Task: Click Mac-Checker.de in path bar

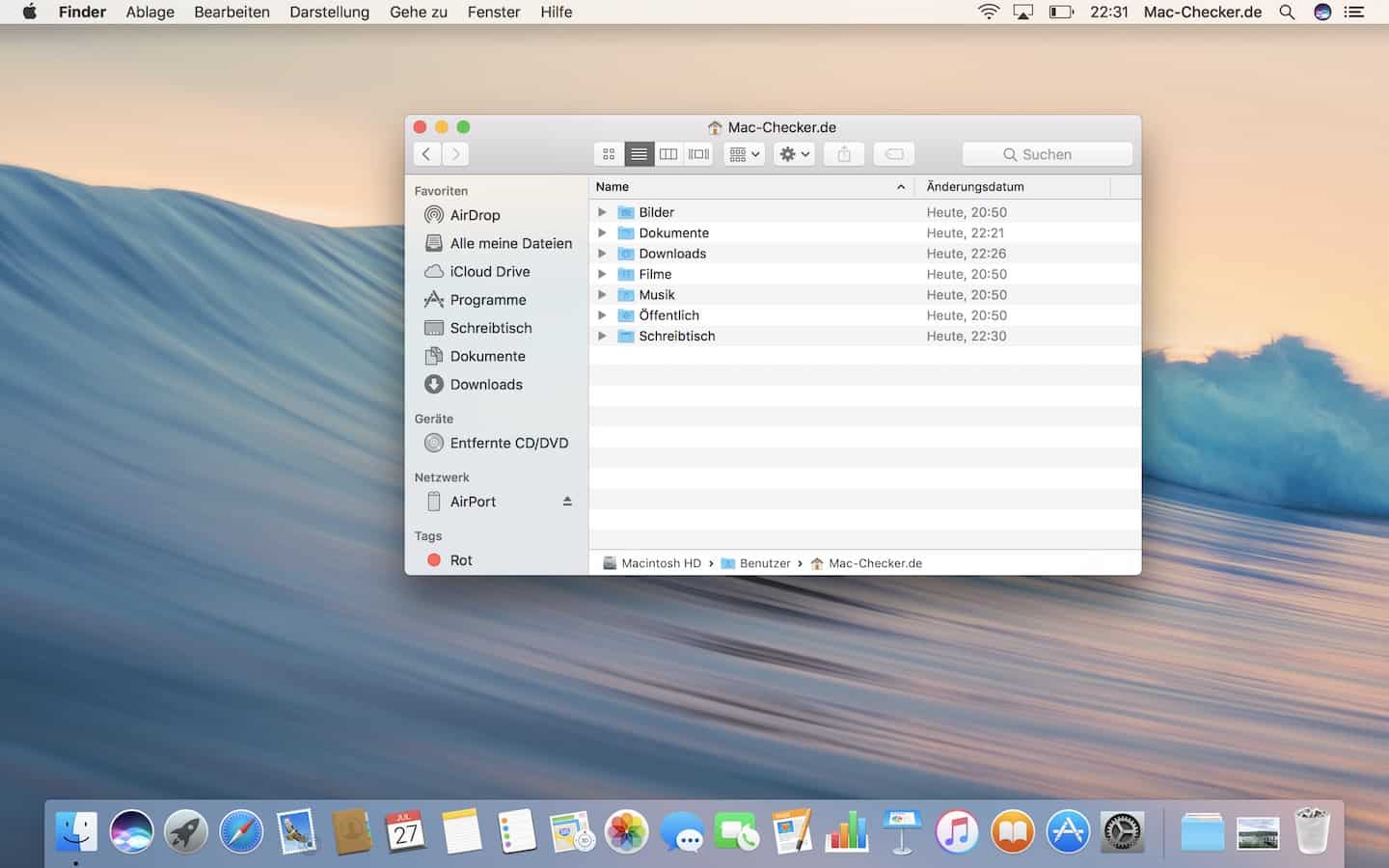Action: coord(866,563)
